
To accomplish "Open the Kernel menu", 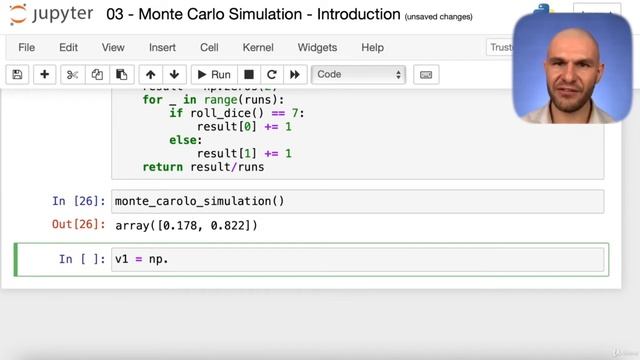I will point(258,48).
